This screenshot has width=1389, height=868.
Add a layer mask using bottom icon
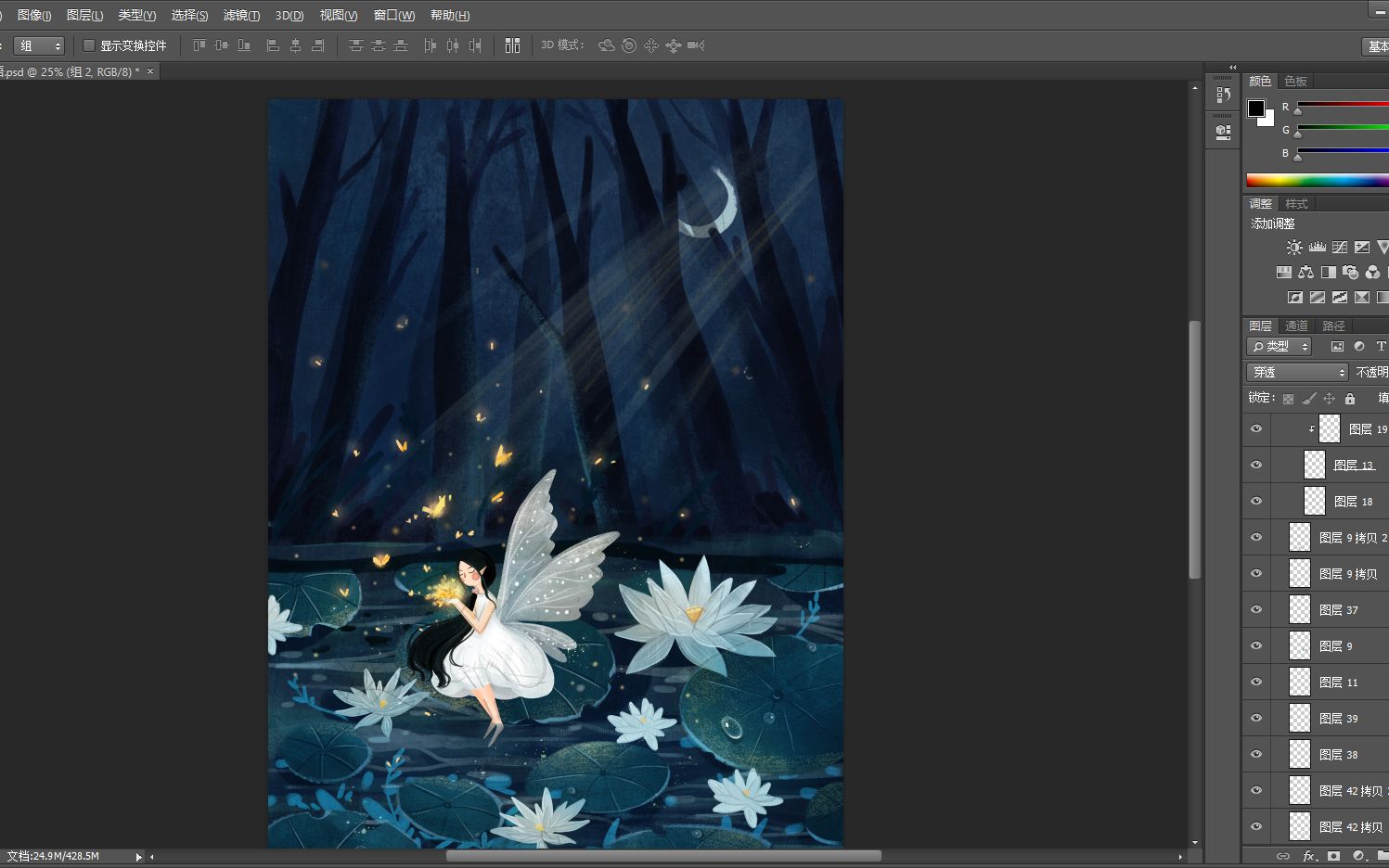(1333, 856)
